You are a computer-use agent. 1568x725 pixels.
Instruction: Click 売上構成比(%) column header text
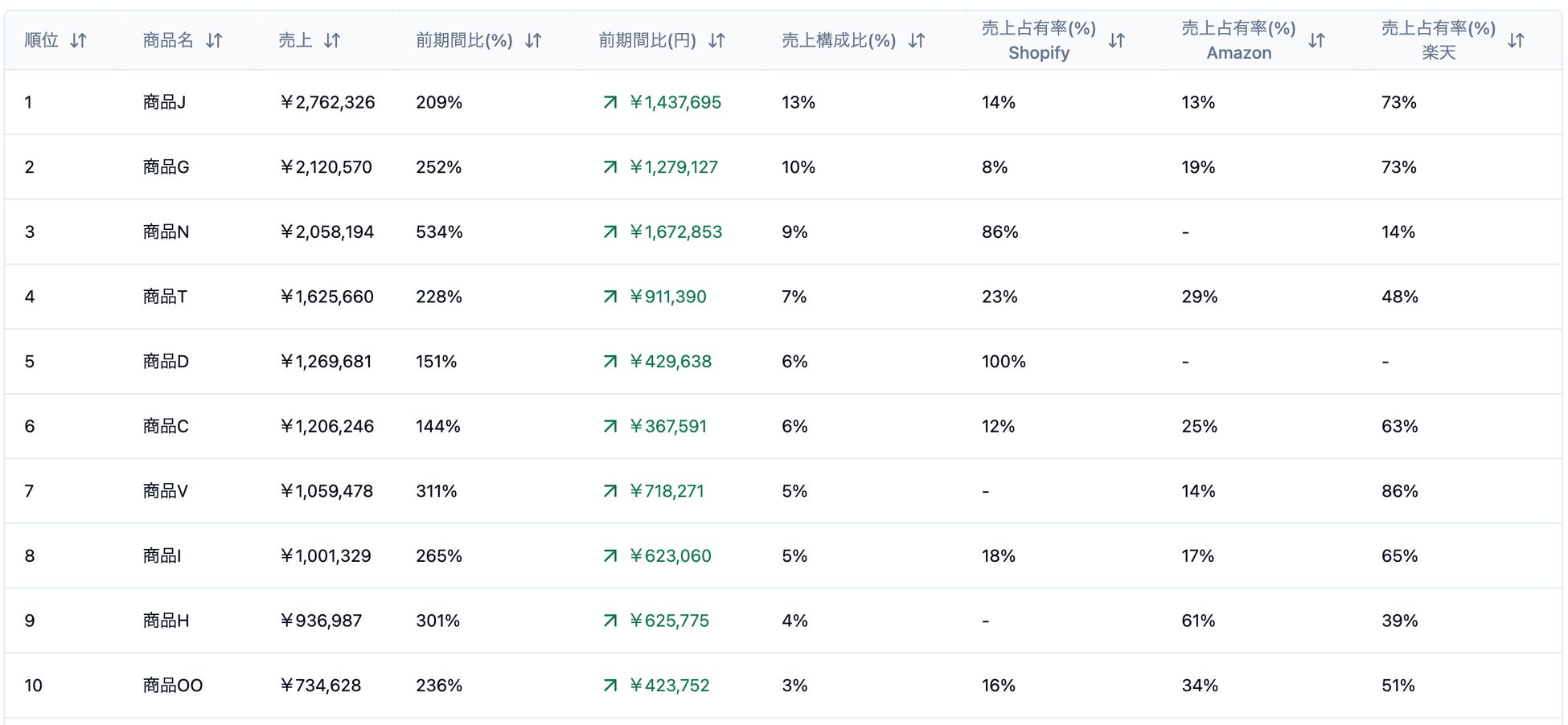[x=839, y=40]
